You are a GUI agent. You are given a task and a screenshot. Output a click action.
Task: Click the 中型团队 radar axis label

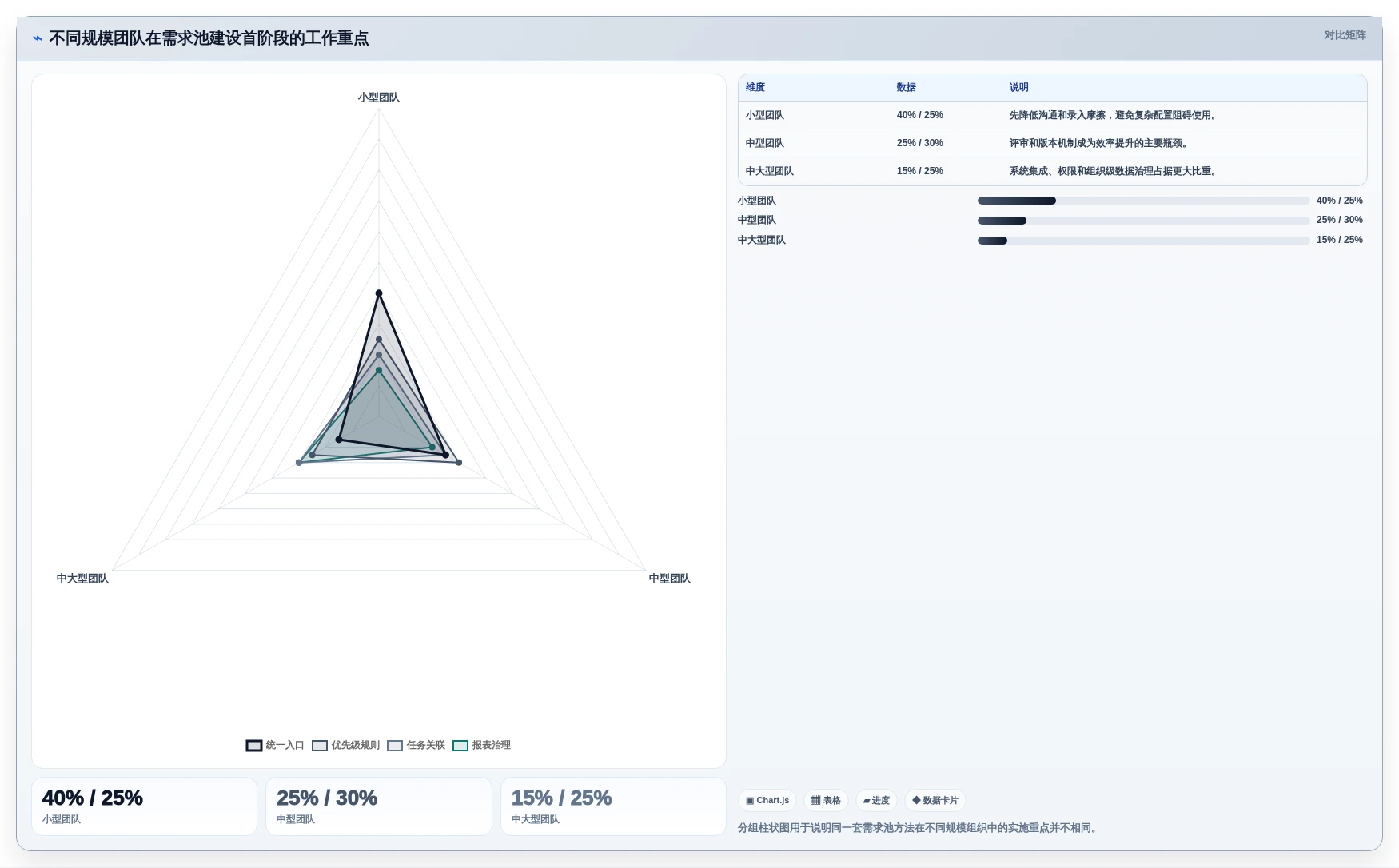tap(670, 579)
